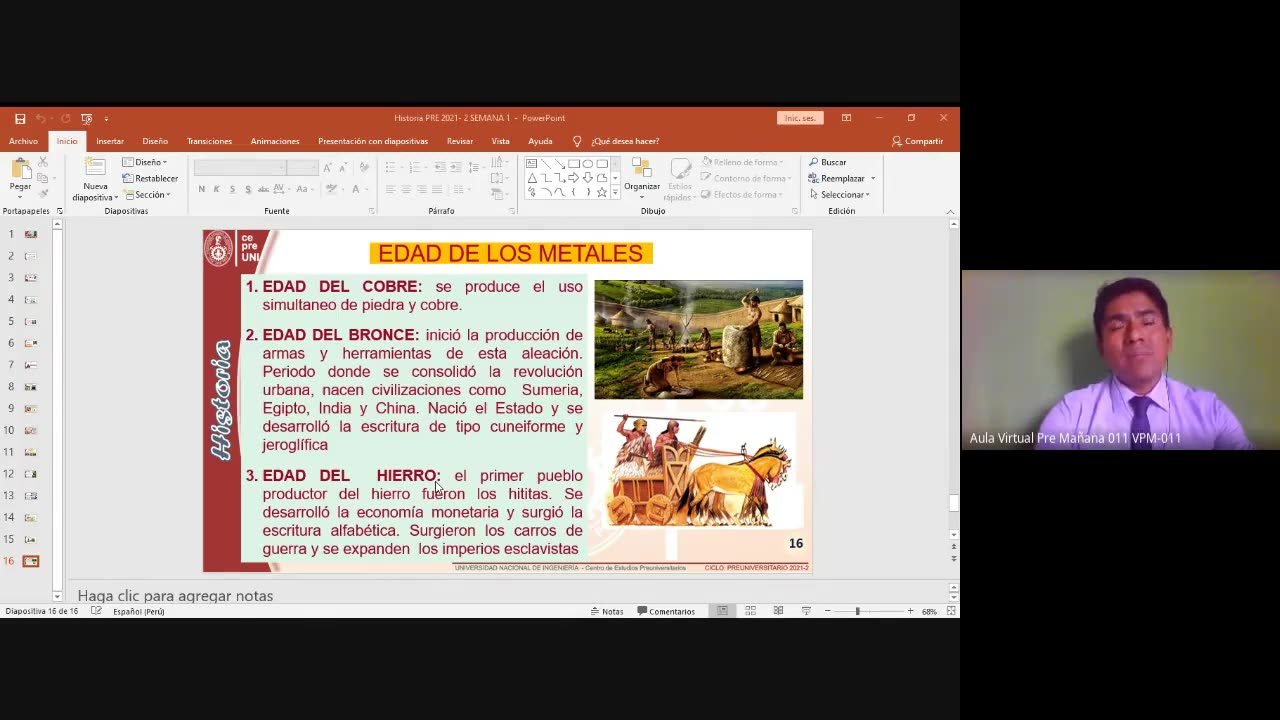The height and width of the screenshot is (720, 1280).
Task: Toggle underline (S) formatting
Action: [x=232, y=189]
